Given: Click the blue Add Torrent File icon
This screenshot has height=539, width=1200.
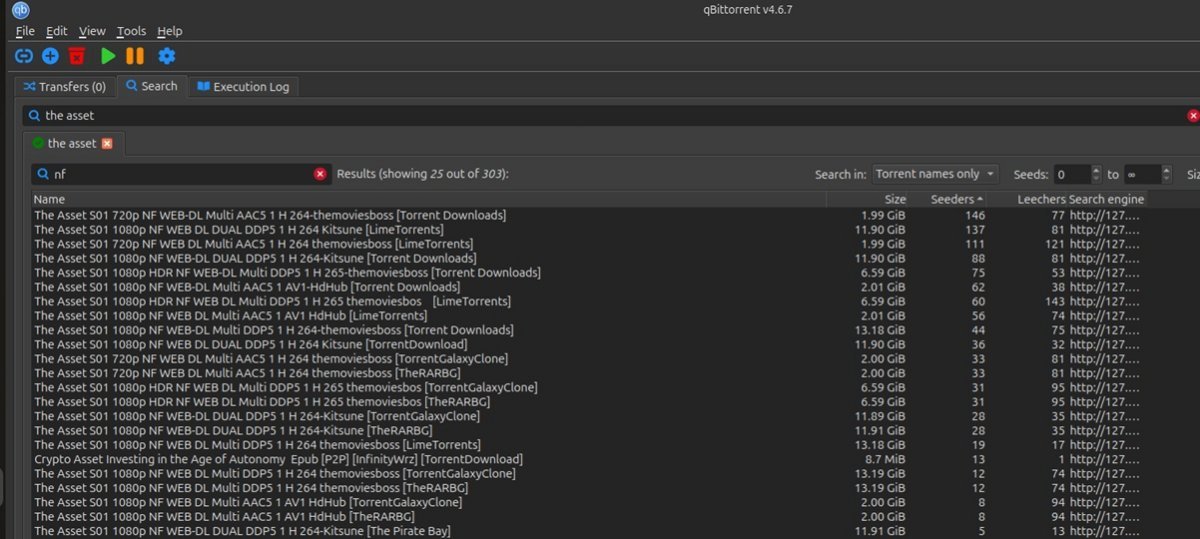Looking at the screenshot, I should tap(50, 56).
